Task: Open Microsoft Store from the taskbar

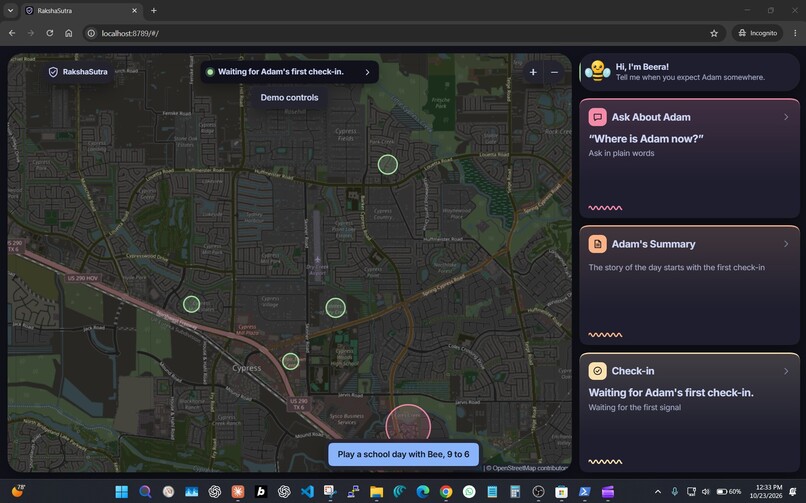Action: pos(561,492)
